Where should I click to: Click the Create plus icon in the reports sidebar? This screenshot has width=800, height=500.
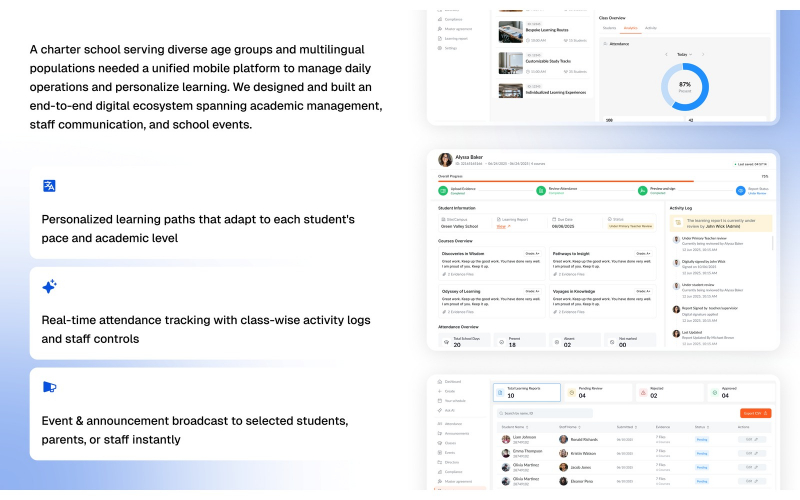(440, 391)
